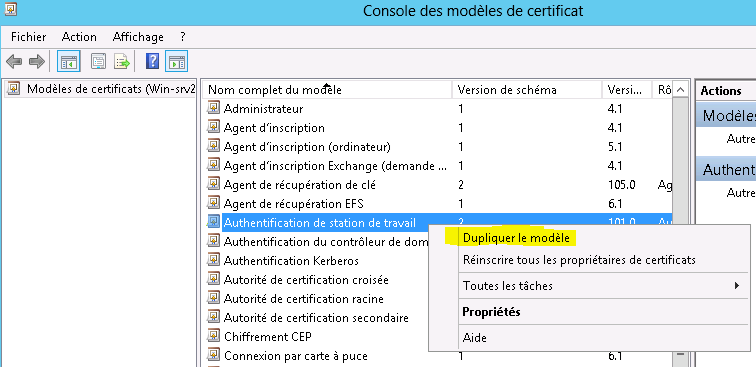Click the Export list toolbar icon
This screenshot has height=367, width=756.
122,62
